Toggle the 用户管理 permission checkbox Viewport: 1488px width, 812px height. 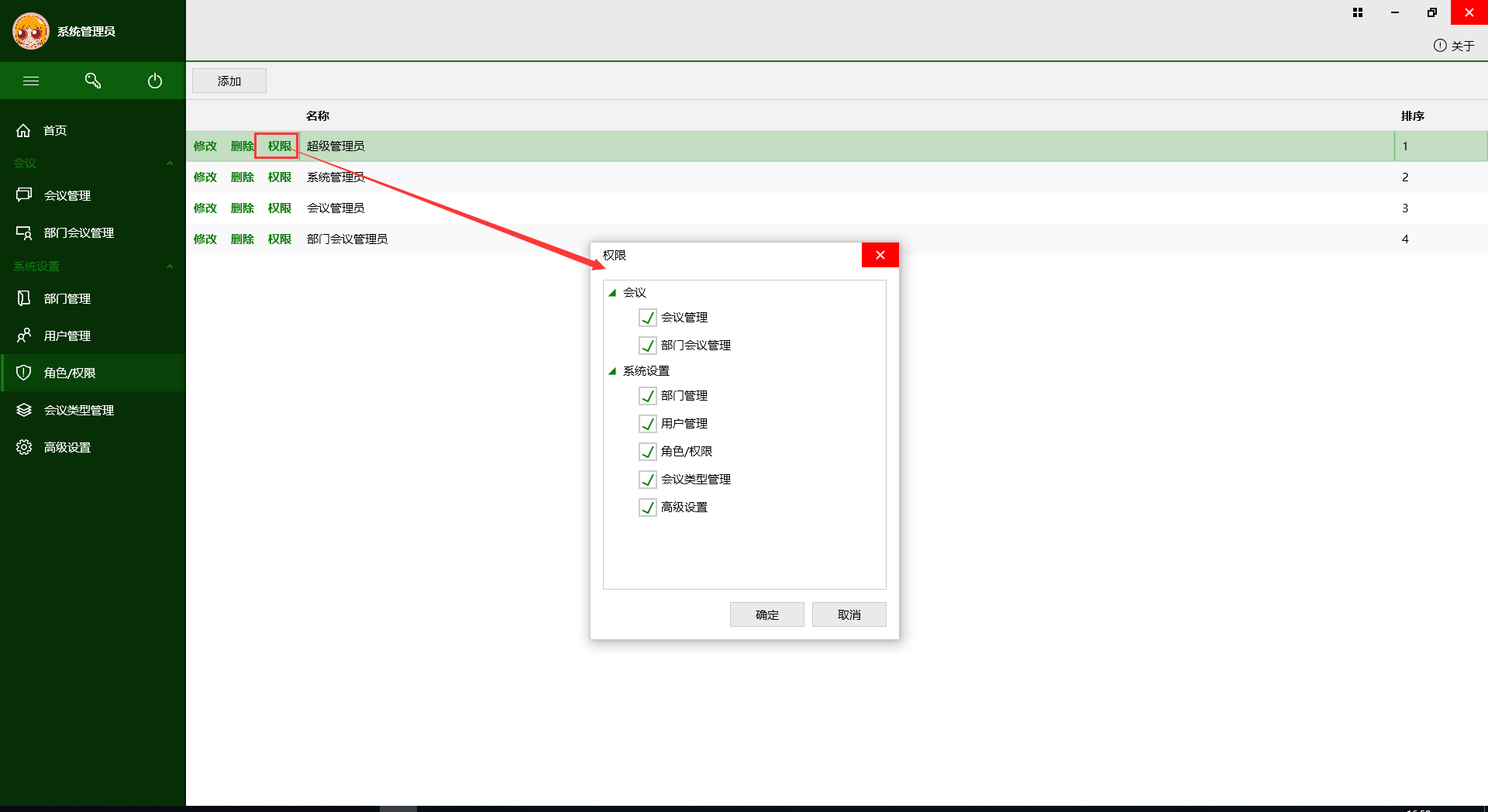[648, 424]
